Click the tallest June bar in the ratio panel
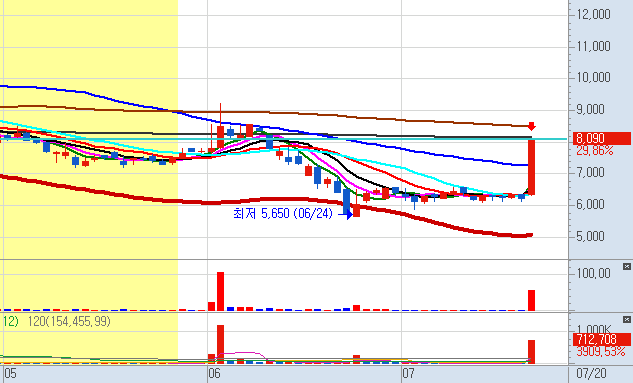Viewport: 633px width, 383px height. [x=220, y=291]
